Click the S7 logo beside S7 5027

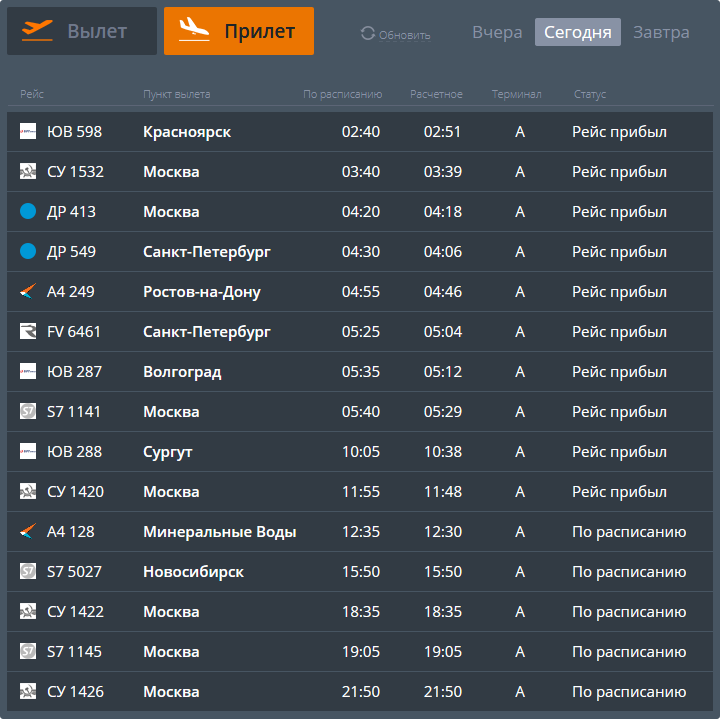[28, 572]
